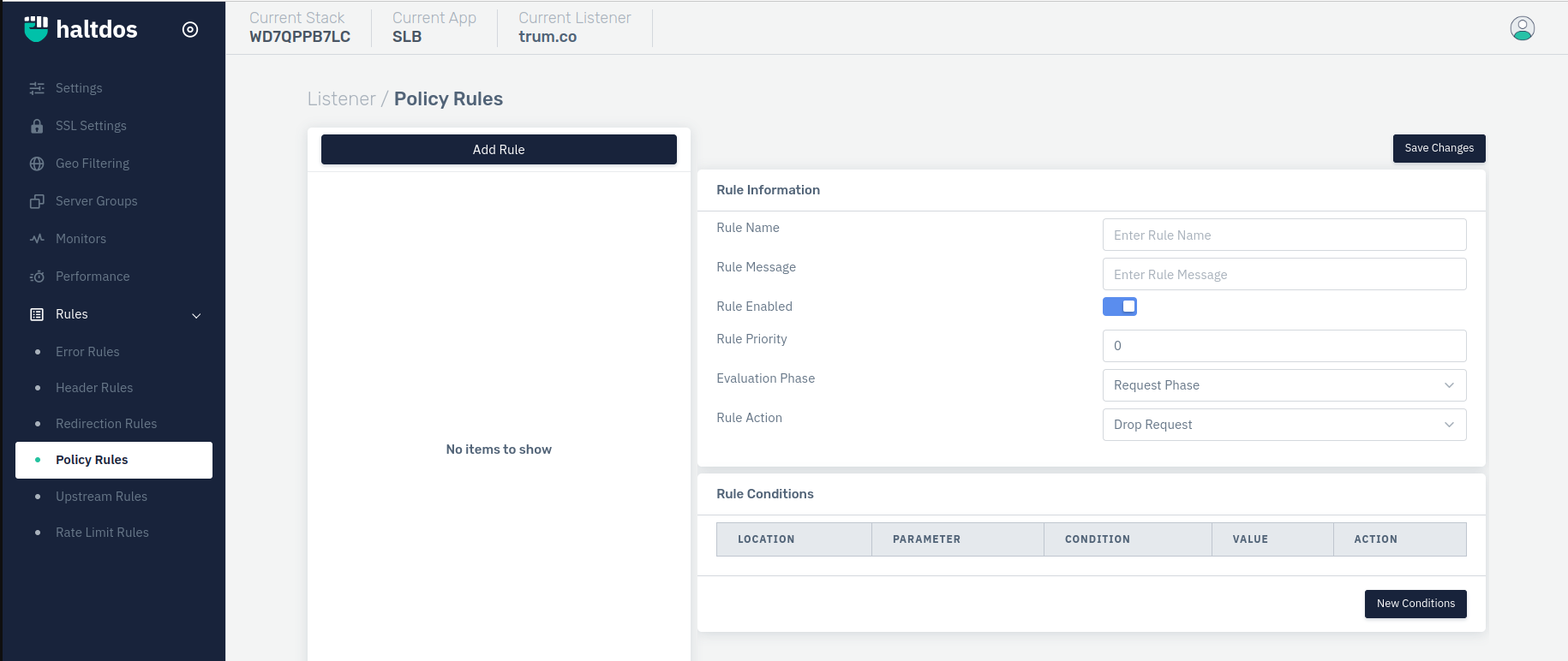The width and height of the screenshot is (1568, 661).
Task: Click the ACTION column header
Action: tap(1400, 539)
